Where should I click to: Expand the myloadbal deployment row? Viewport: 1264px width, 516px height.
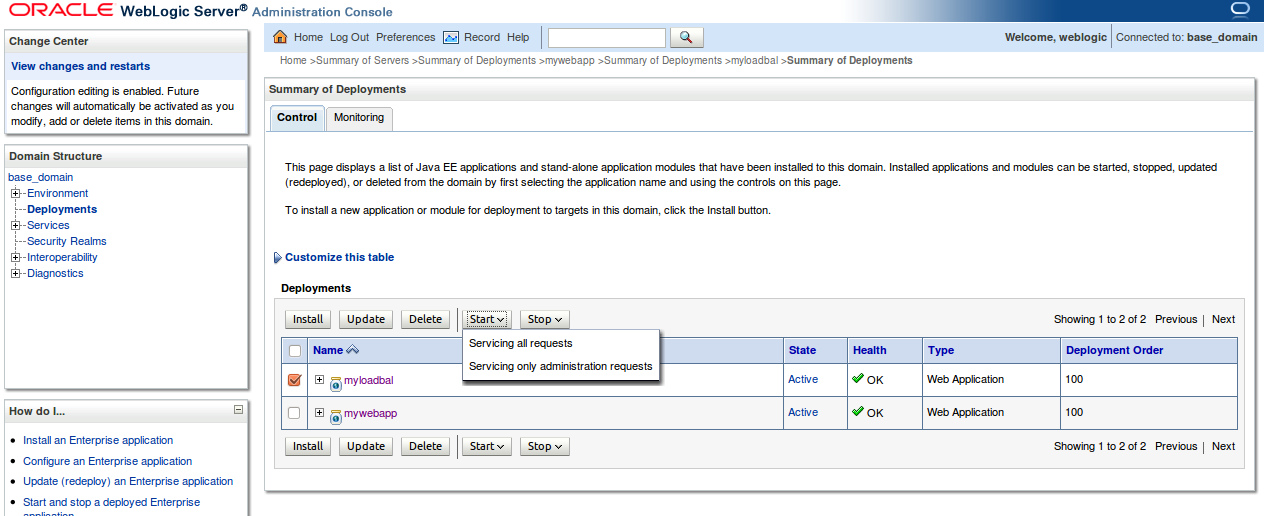(x=319, y=380)
